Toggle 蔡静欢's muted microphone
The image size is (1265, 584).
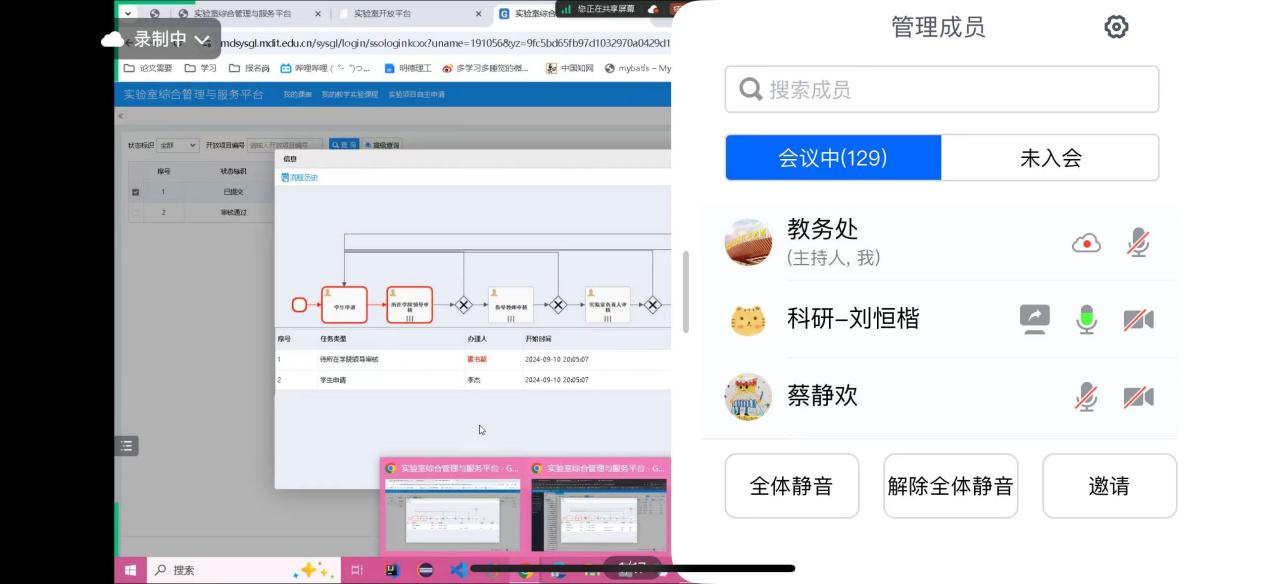pyautogui.click(x=1086, y=397)
